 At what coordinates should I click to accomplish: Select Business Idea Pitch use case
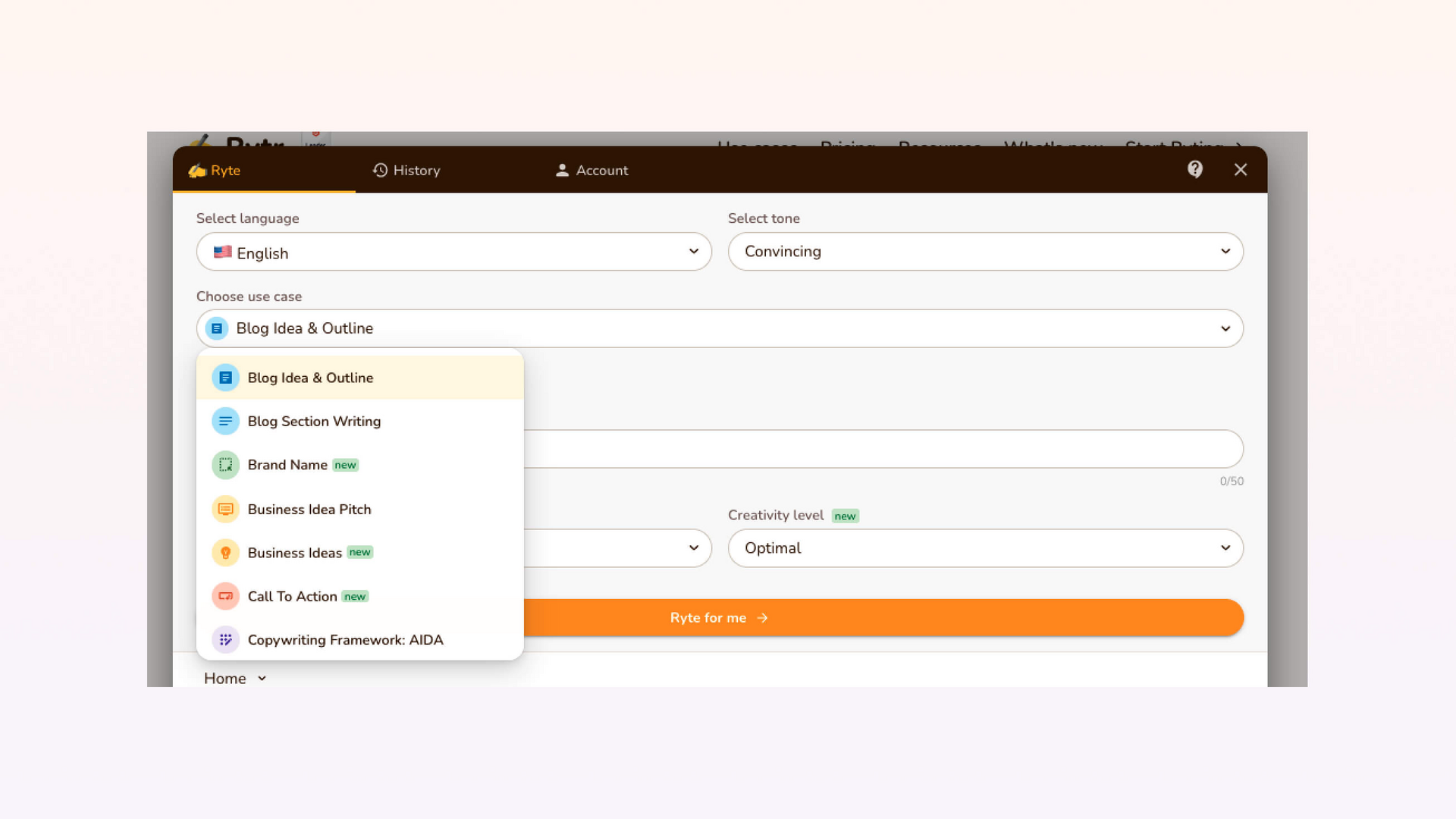pyautogui.click(x=309, y=509)
